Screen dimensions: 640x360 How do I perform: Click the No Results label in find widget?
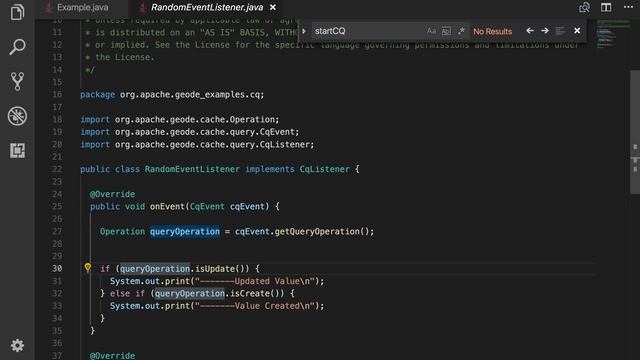coord(493,31)
